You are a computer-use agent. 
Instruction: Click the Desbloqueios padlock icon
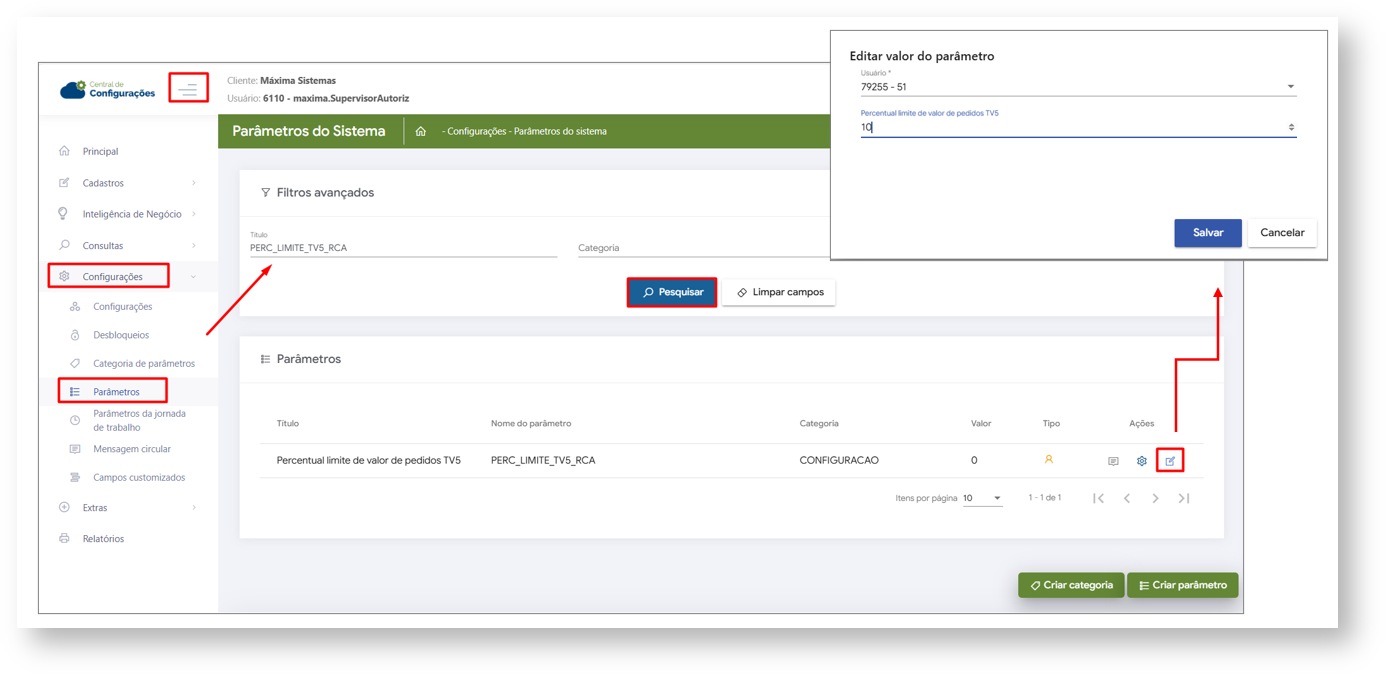click(75, 335)
